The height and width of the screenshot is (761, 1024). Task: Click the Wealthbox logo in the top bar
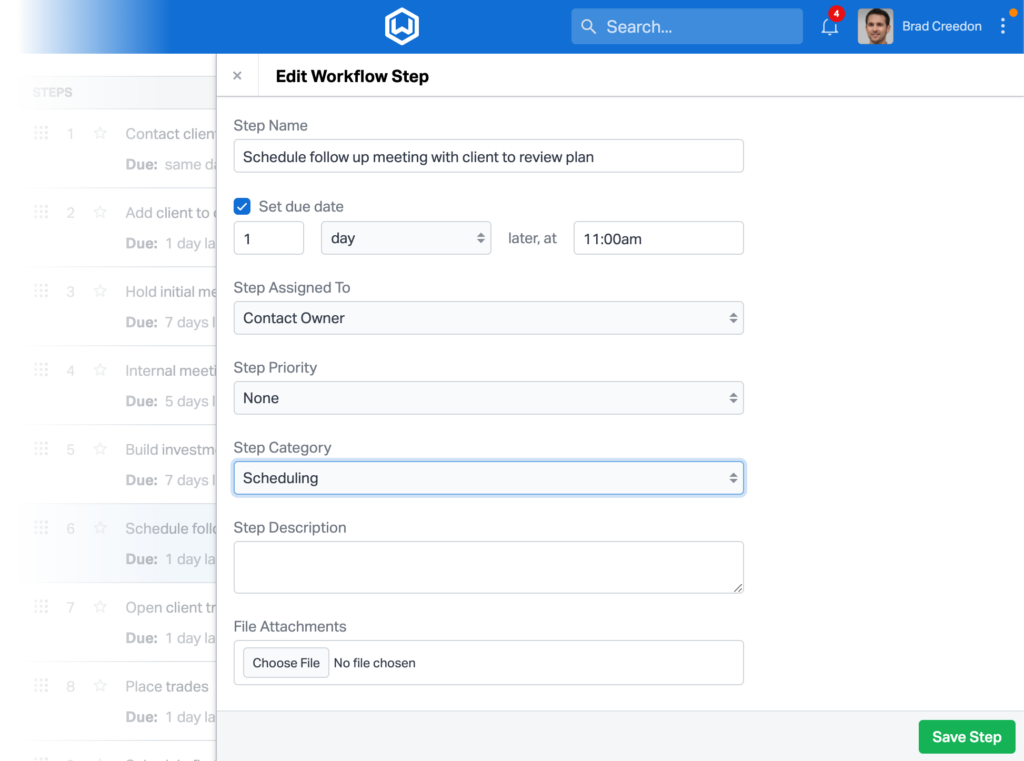401,27
